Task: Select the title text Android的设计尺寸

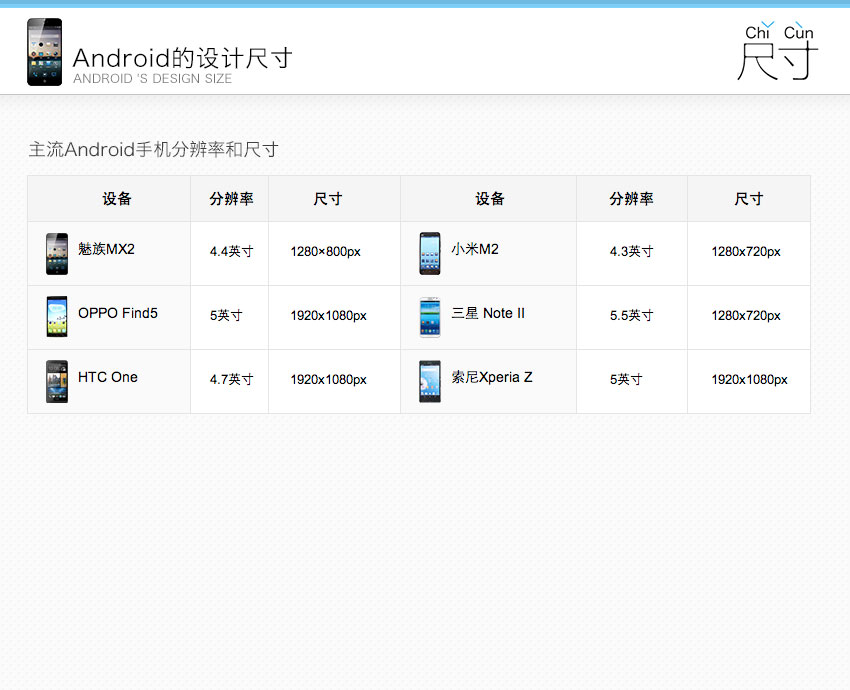Action: coord(183,58)
